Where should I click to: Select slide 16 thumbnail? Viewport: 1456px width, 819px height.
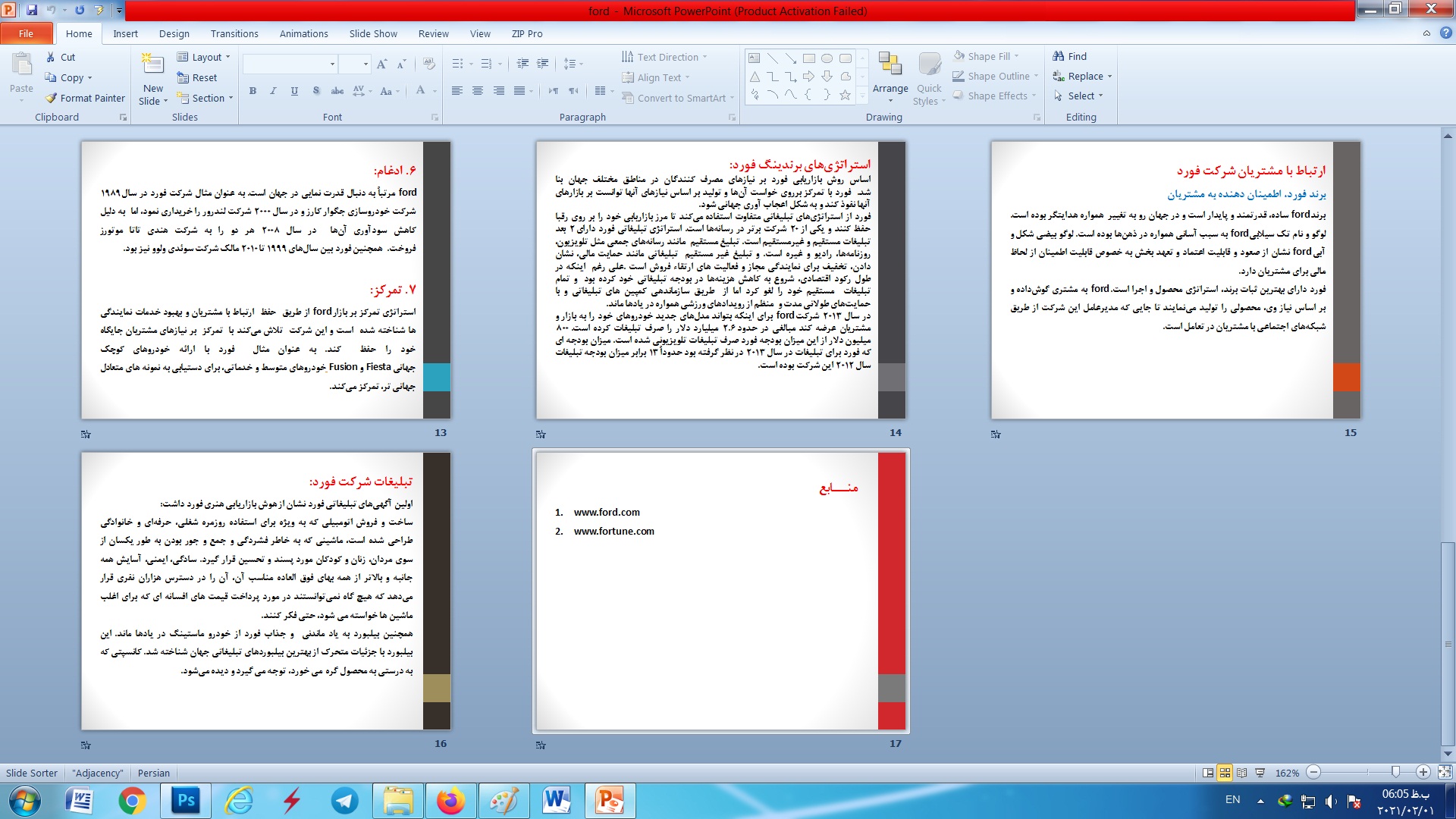(x=266, y=591)
